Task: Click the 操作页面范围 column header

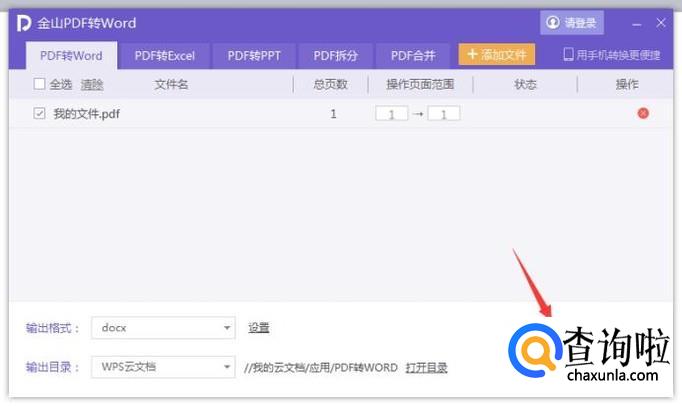Action: (420, 84)
